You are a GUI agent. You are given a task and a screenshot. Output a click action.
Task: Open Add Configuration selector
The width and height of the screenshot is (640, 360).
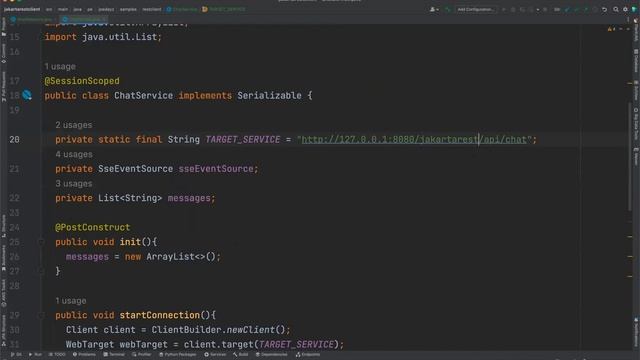476,9
